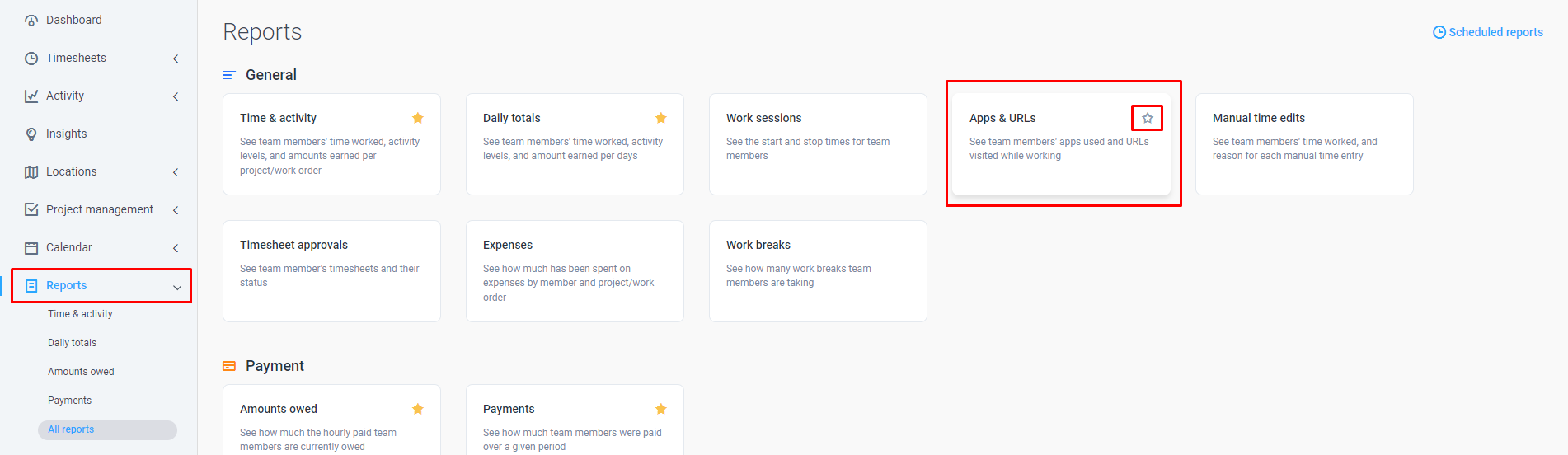Open the Work breaks report card
This screenshot has width=1568, height=455.
coord(818,271)
